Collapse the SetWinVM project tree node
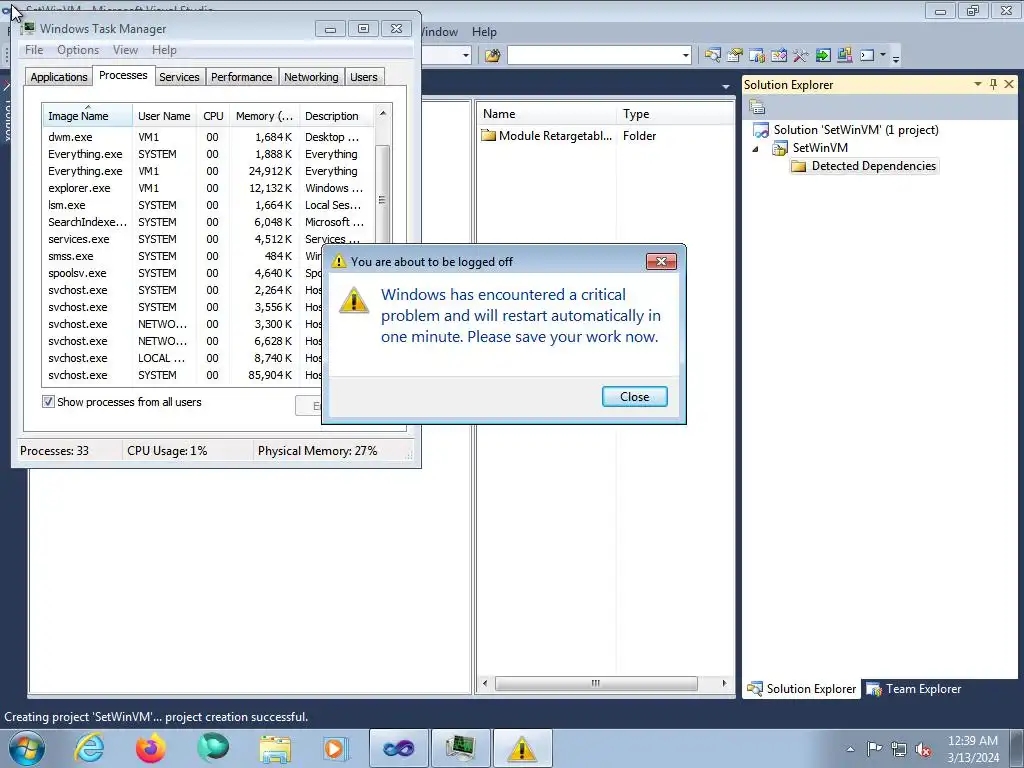The height and width of the screenshot is (768, 1024). [756, 149]
